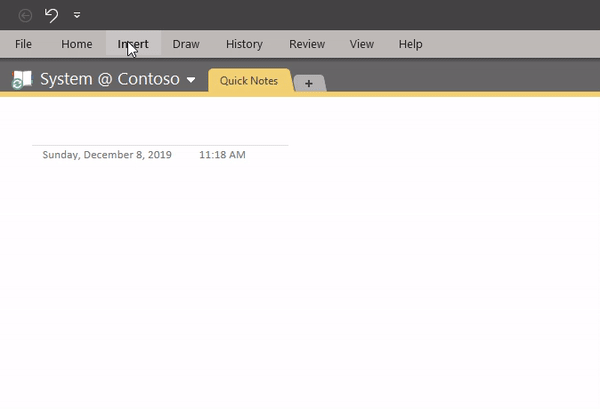Click the page date Sunday, December 8, 2019
The height and width of the screenshot is (409, 600).
[107, 155]
